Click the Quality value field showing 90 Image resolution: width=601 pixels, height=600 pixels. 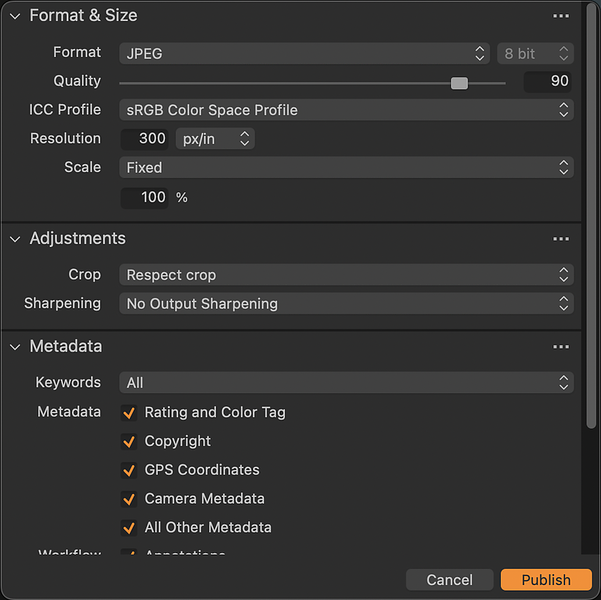pos(547,81)
